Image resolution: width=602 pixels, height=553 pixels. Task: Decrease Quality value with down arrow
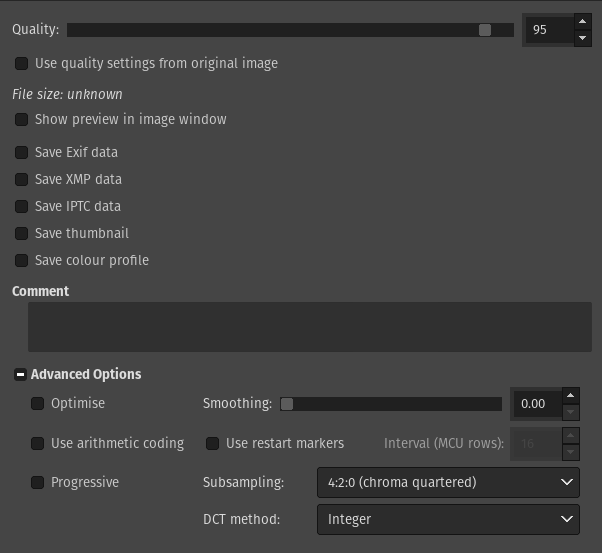pyautogui.click(x=582, y=38)
